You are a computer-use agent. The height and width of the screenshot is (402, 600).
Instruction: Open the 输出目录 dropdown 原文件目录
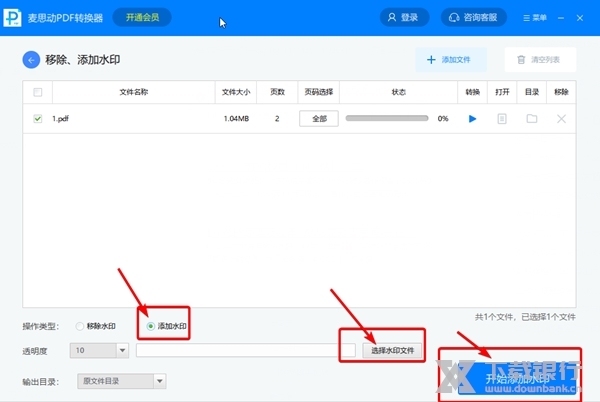[122, 381]
